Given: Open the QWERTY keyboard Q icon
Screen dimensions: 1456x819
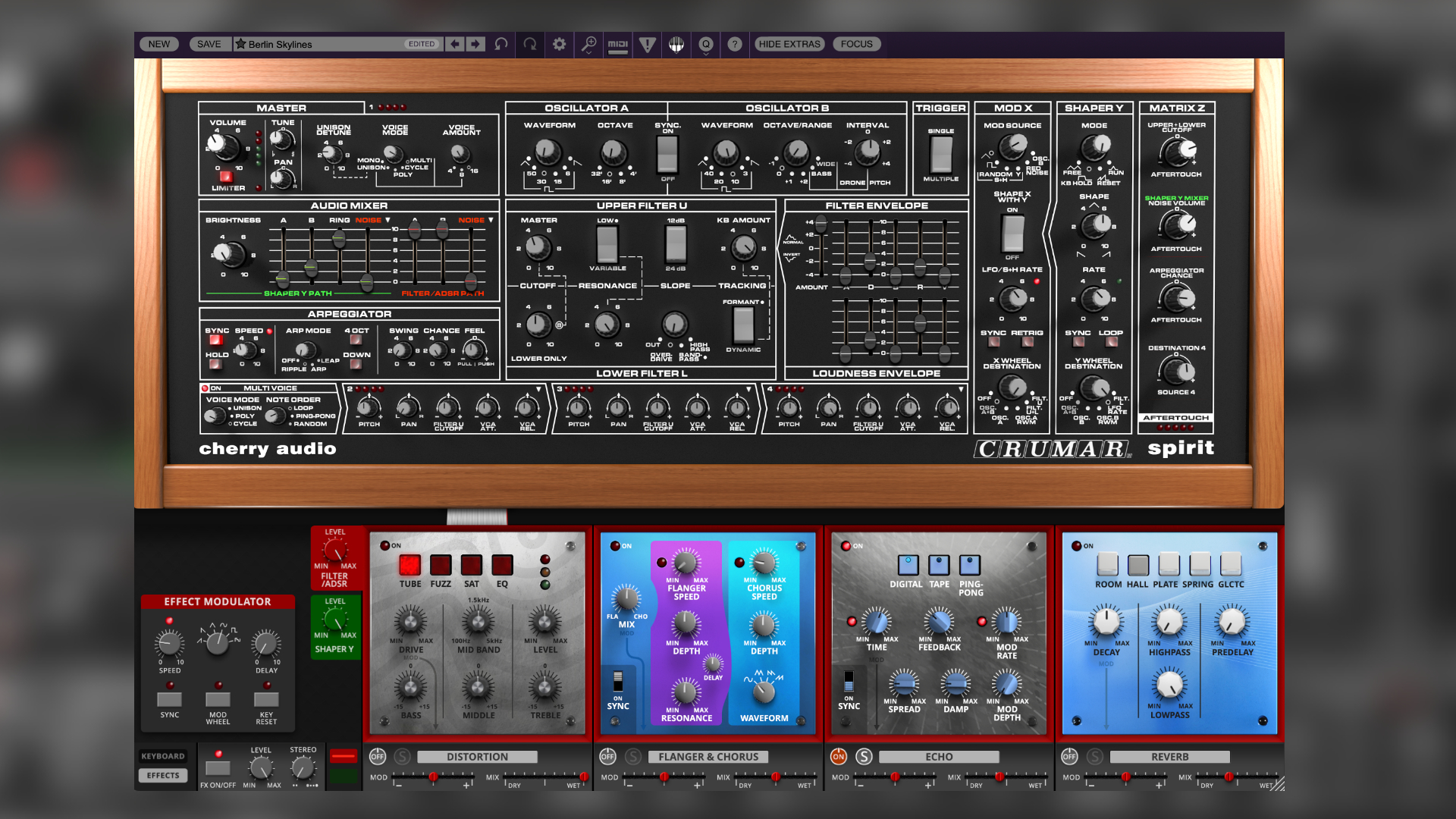Looking at the screenshot, I should tap(704, 44).
